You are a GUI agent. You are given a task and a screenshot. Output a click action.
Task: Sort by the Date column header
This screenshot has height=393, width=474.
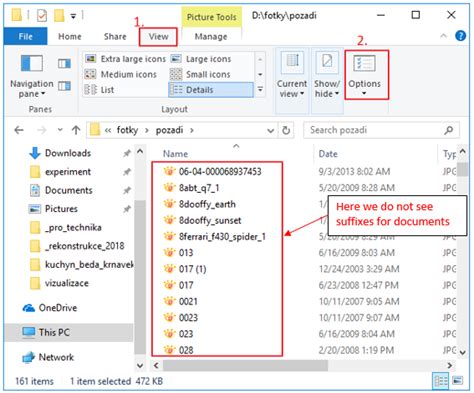[328, 154]
